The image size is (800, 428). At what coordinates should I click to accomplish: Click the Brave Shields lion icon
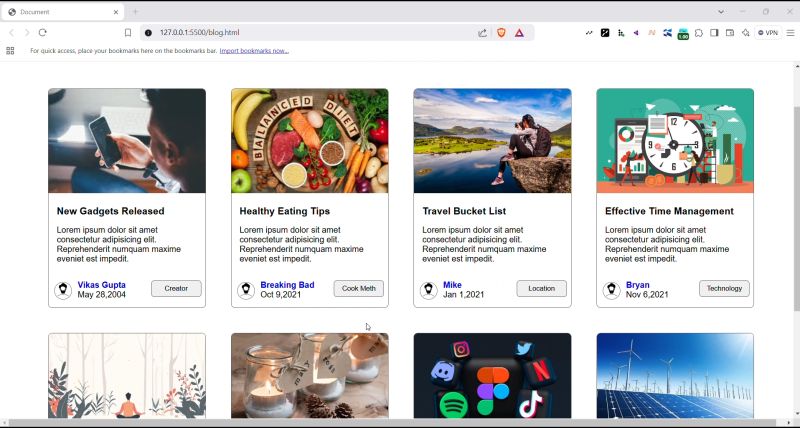click(502, 33)
